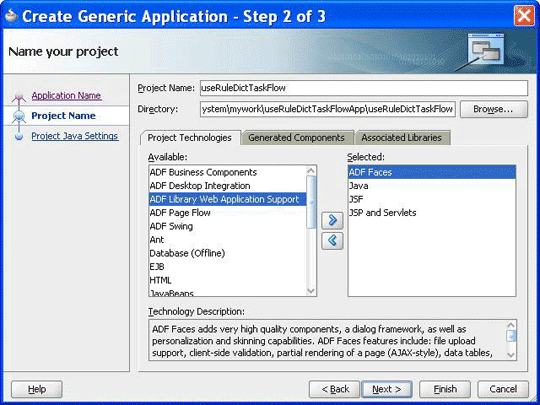Pick ADF Library Web Application Support
The image size is (540, 405).
[x=227, y=199]
